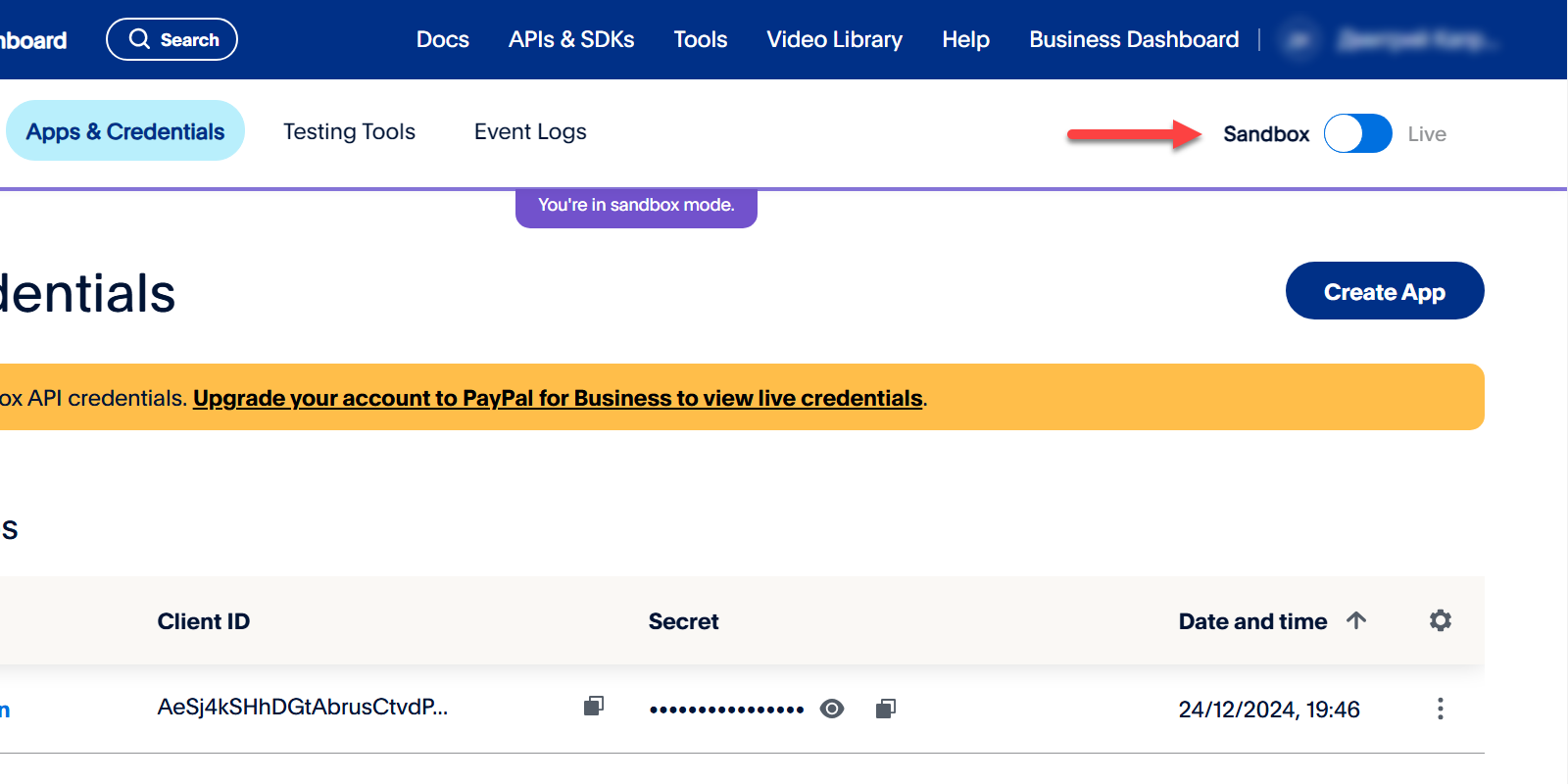
Task: Sort by Date and time arrow
Action: click(x=1356, y=620)
